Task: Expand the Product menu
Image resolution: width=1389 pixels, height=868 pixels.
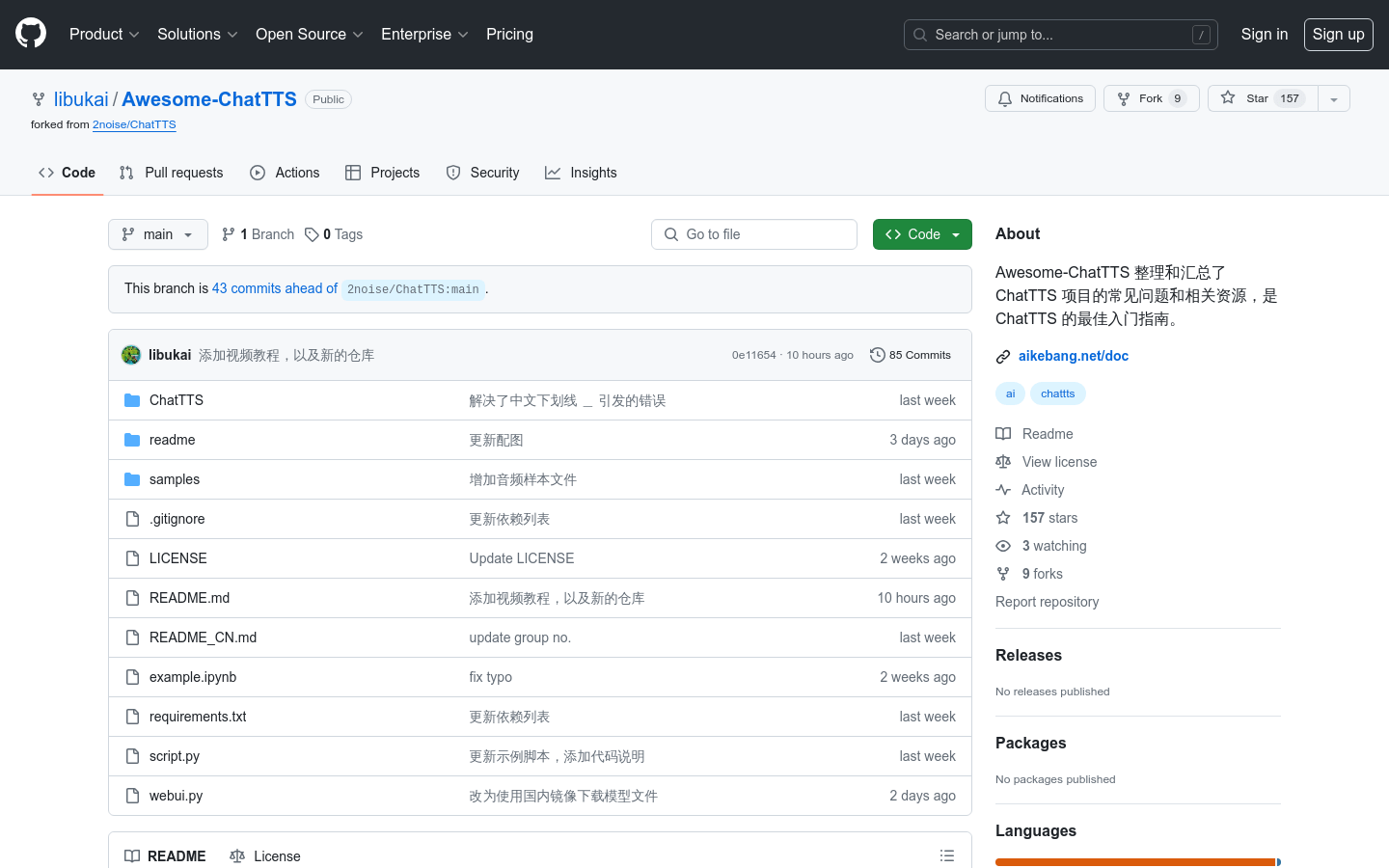Action: point(104,34)
